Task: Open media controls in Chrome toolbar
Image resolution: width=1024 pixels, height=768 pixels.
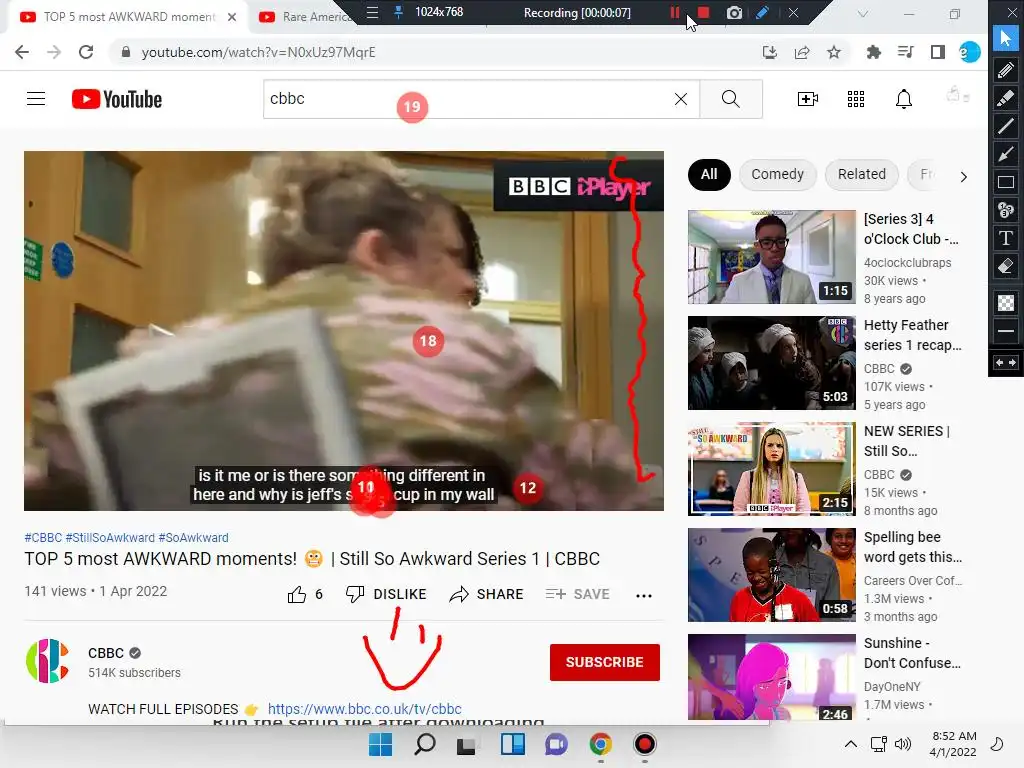Action: point(905,52)
